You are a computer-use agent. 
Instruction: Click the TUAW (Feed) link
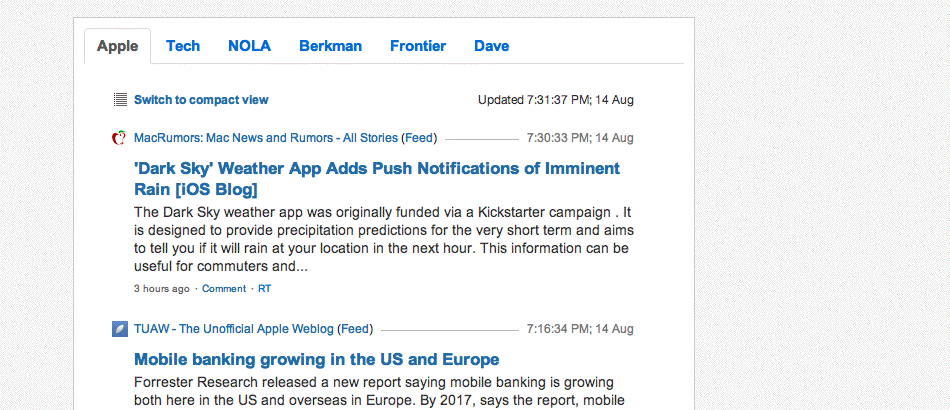pyautogui.click(x=356, y=328)
